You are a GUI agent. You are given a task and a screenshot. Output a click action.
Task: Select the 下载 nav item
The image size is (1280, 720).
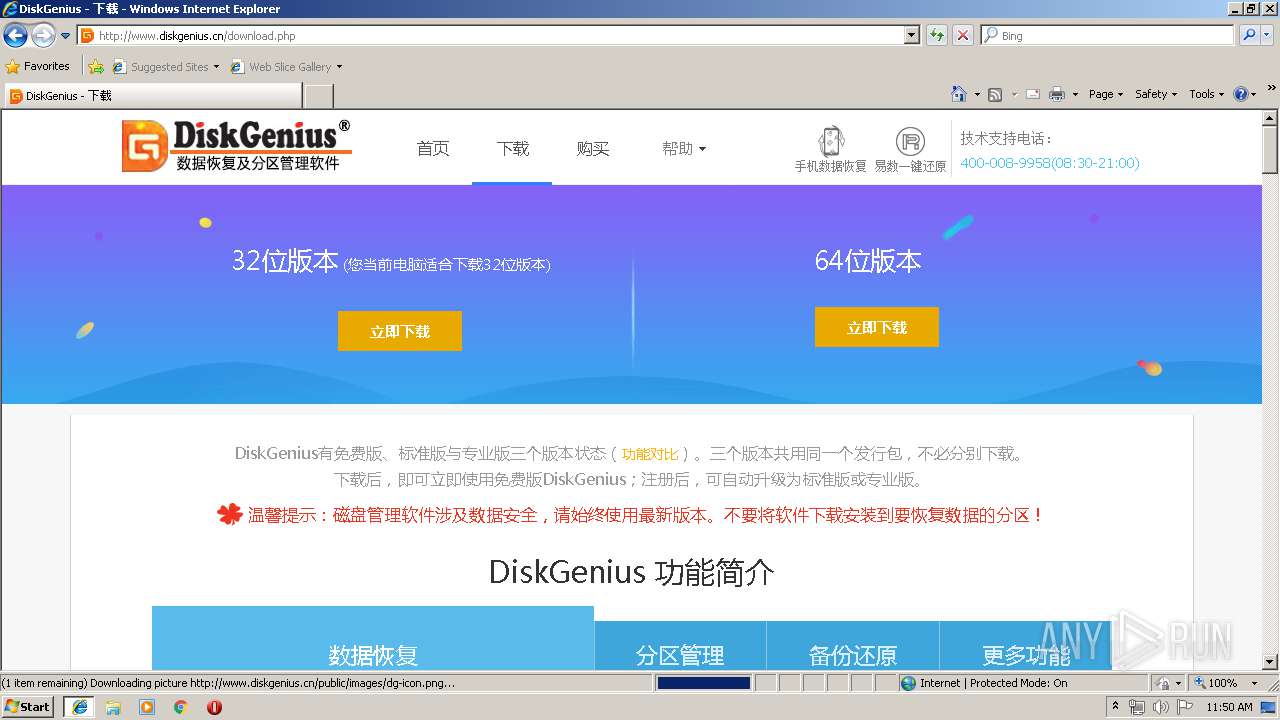click(x=513, y=148)
